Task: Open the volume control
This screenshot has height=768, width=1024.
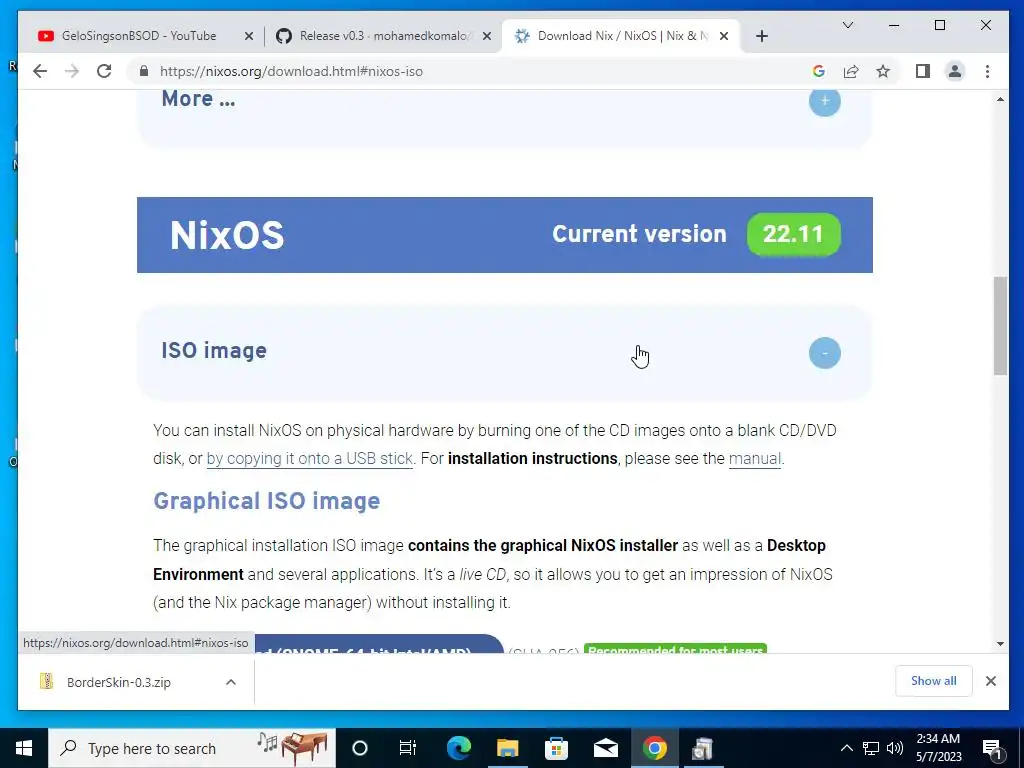Action: tap(895, 748)
